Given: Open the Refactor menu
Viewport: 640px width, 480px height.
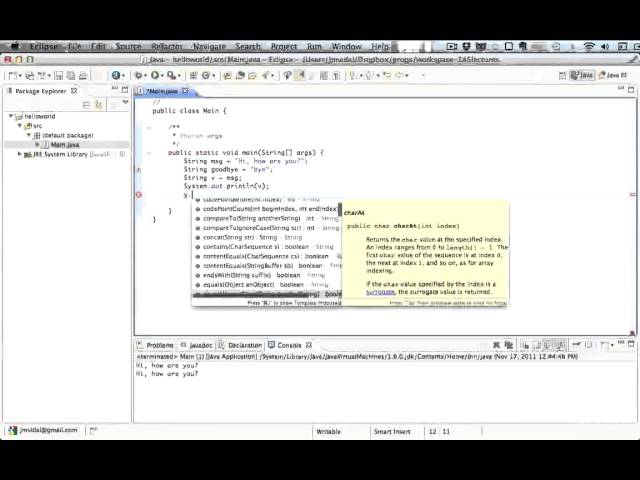Looking at the screenshot, I should (167, 47).
